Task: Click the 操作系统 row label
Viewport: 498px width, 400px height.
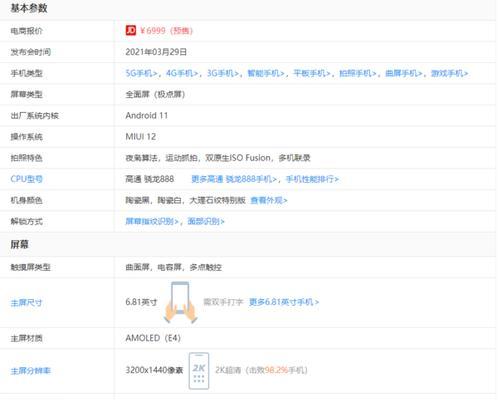Action: [x=27, y=137]
